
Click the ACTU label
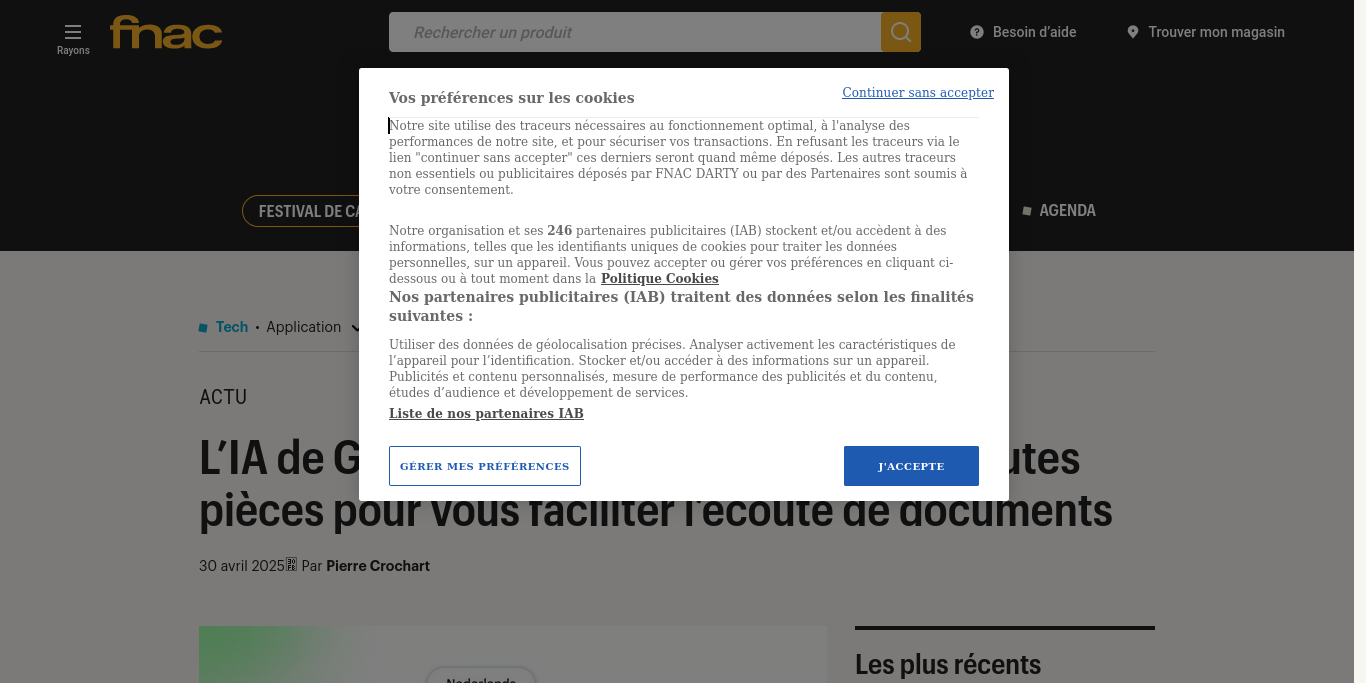[x=223, y=397]
